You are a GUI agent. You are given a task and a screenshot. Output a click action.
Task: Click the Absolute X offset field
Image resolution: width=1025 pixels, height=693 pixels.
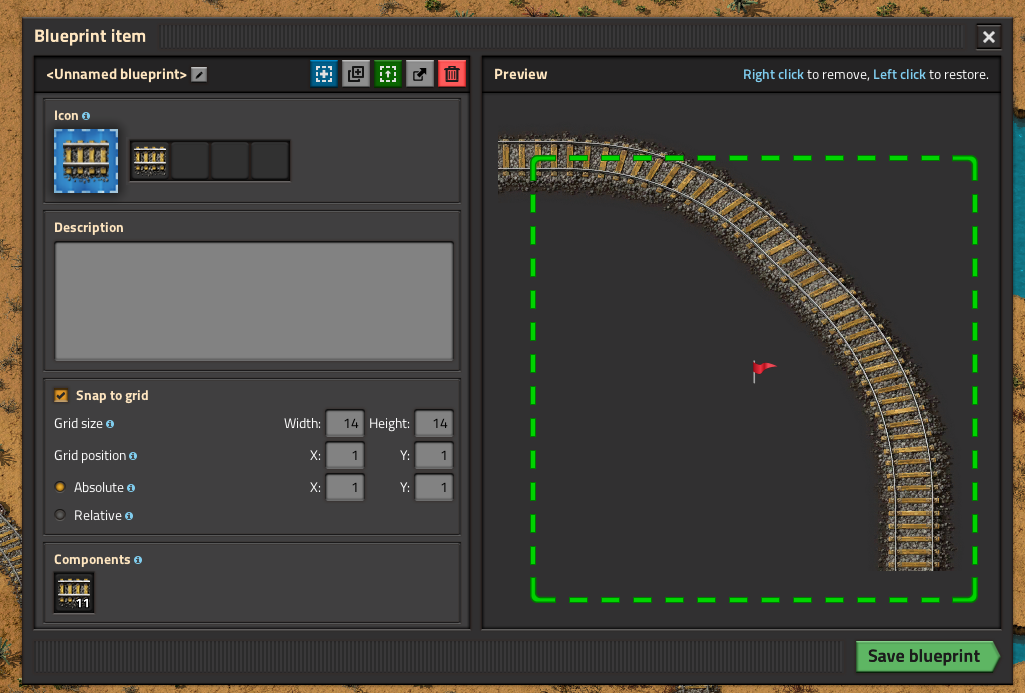[344, 487]
